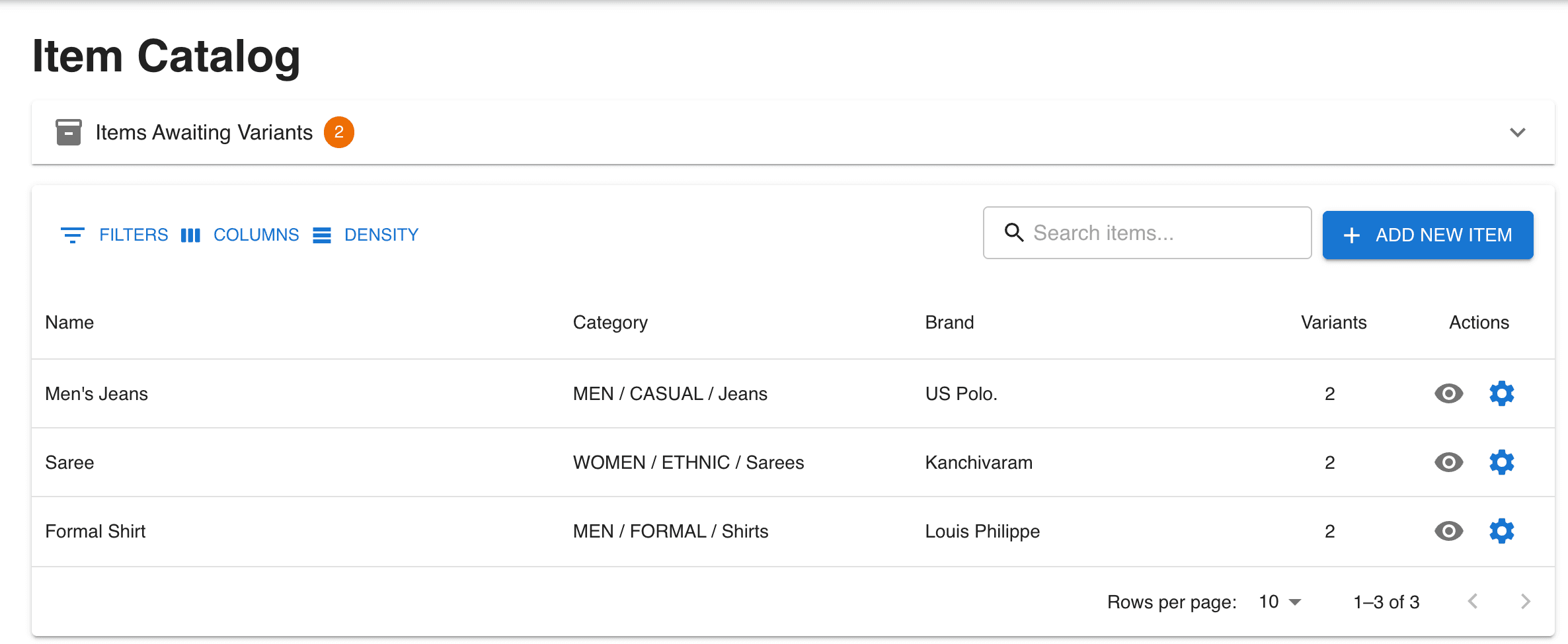Click the 1–3 of 3 pagination text
This screenshot has height=644, width=1568.
point(1386,602)
